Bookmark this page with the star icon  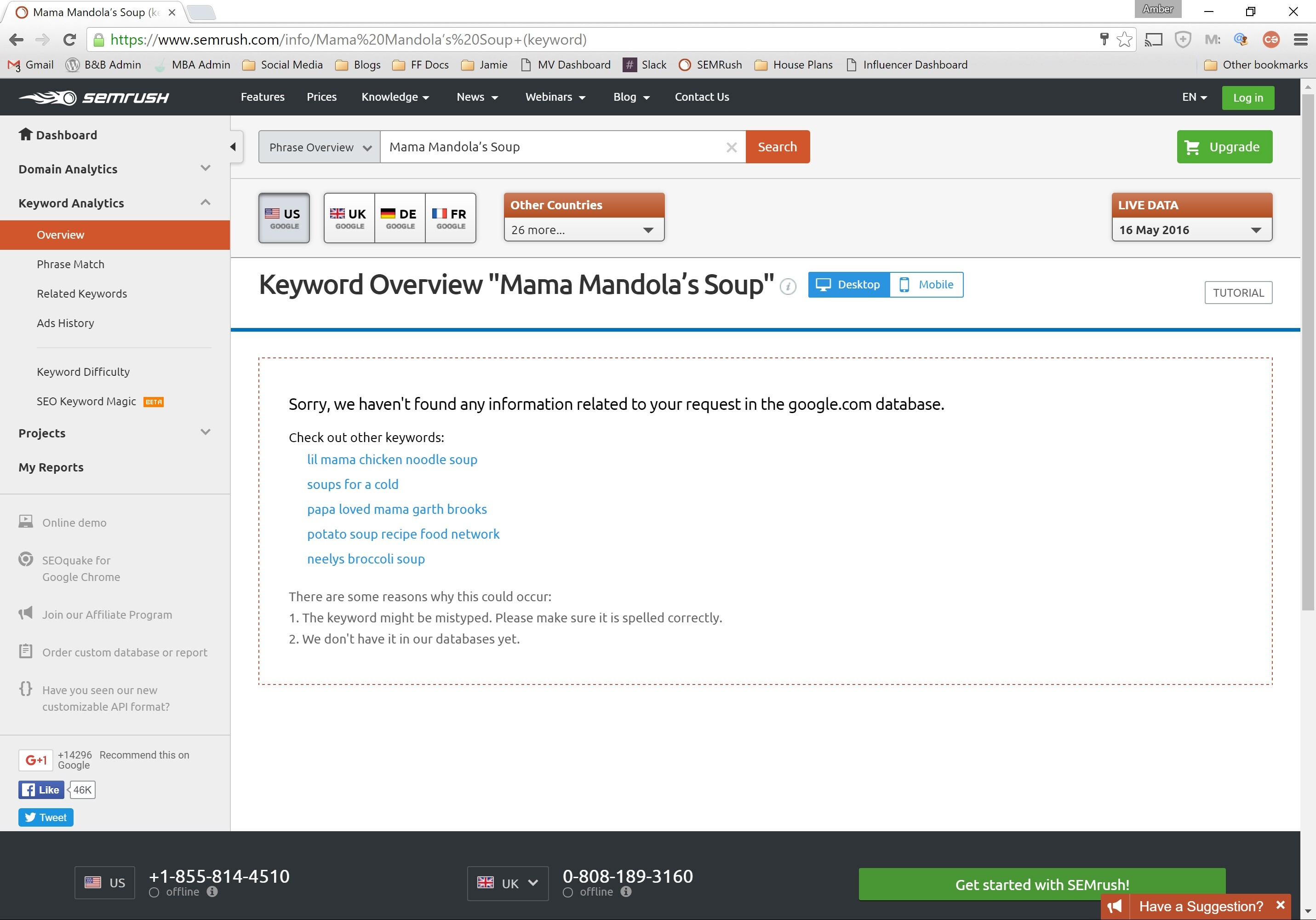coord(1124,40)
